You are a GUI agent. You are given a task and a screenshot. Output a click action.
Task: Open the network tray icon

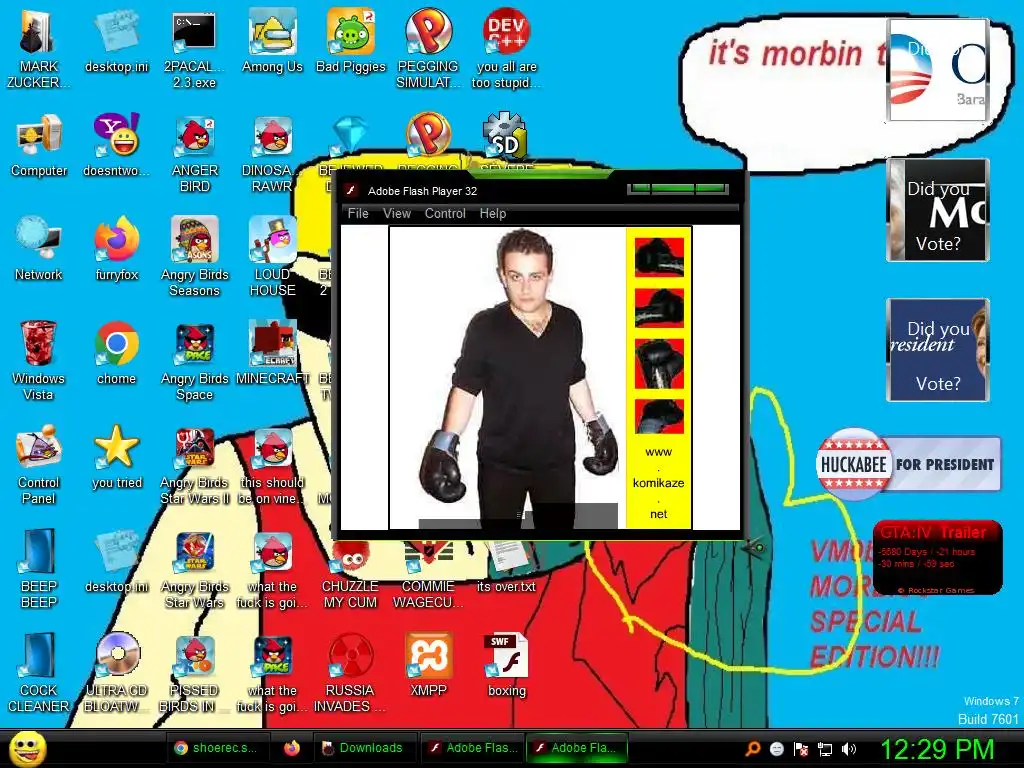825,749
